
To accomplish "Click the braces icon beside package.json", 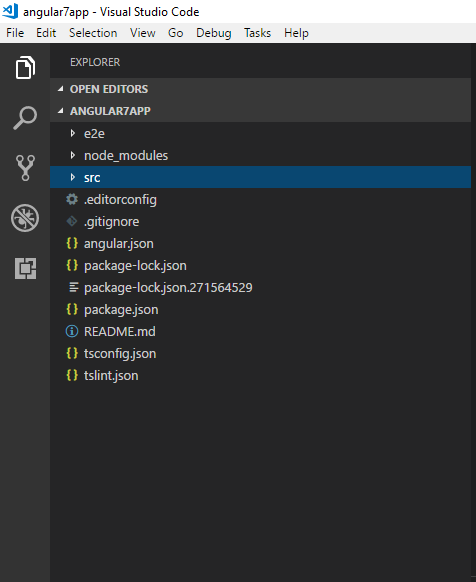I will coord(72,309).
